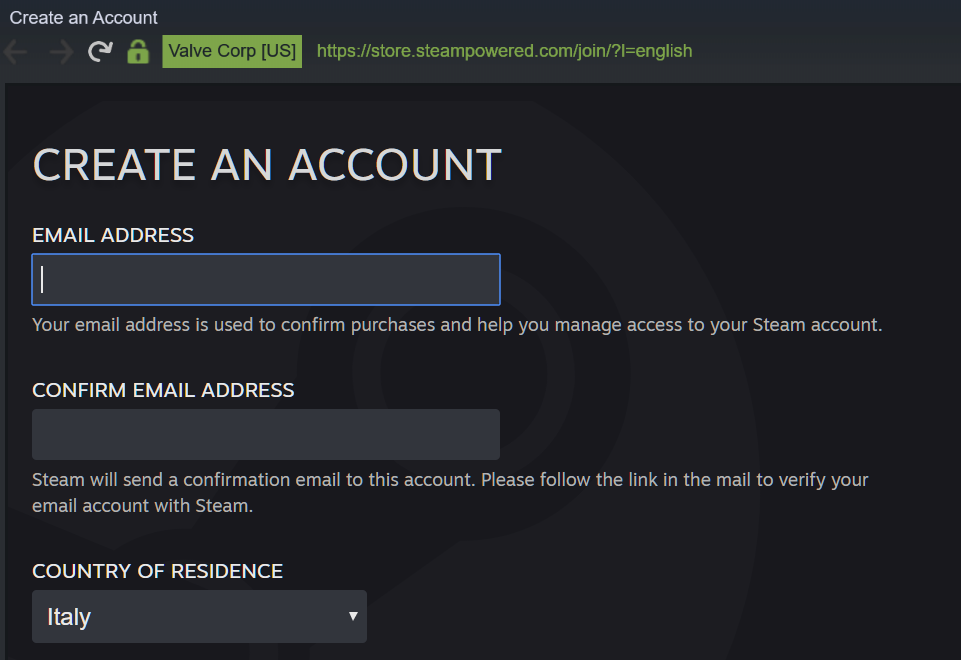The height and width of the screenshot is (660, 961).
Task: Select the store.steampowered.com URL address
Action: coord(504,51)
